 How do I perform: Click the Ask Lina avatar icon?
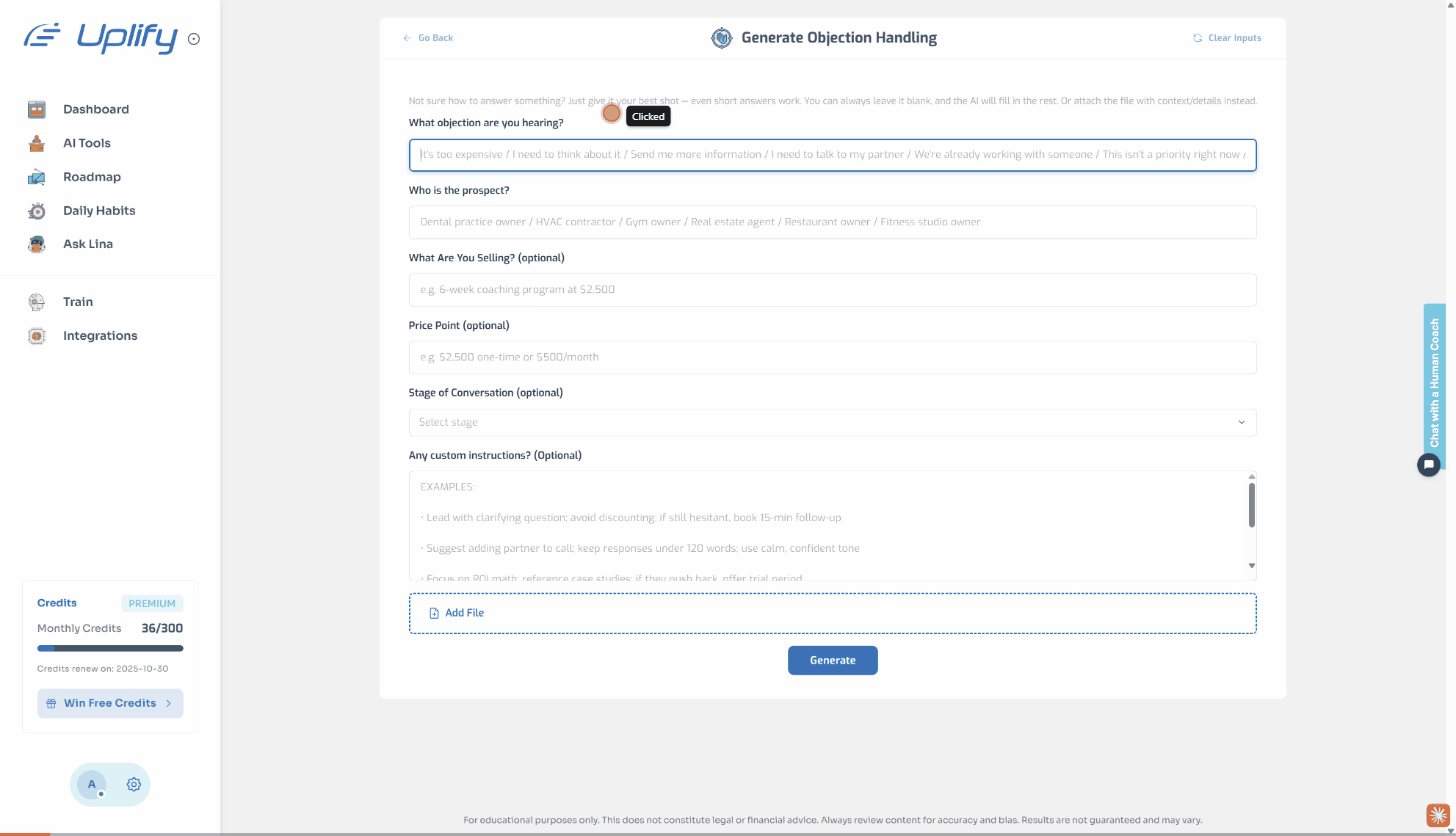coord(37,244)
